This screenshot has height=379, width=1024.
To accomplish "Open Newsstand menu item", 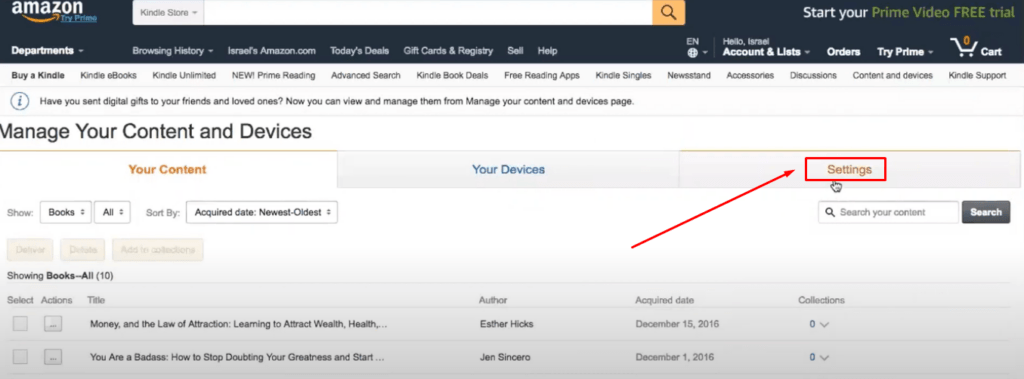I will [689, 75].
